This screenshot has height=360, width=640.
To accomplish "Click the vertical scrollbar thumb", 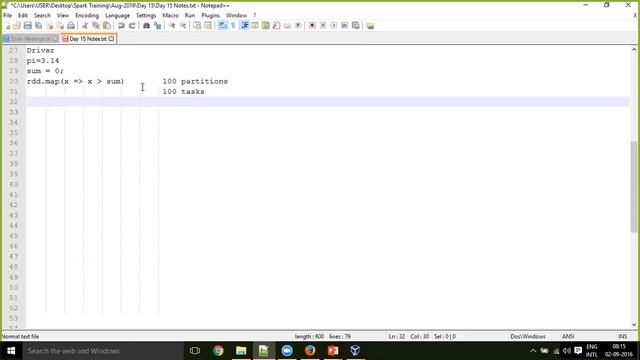I will pos(634,187).
